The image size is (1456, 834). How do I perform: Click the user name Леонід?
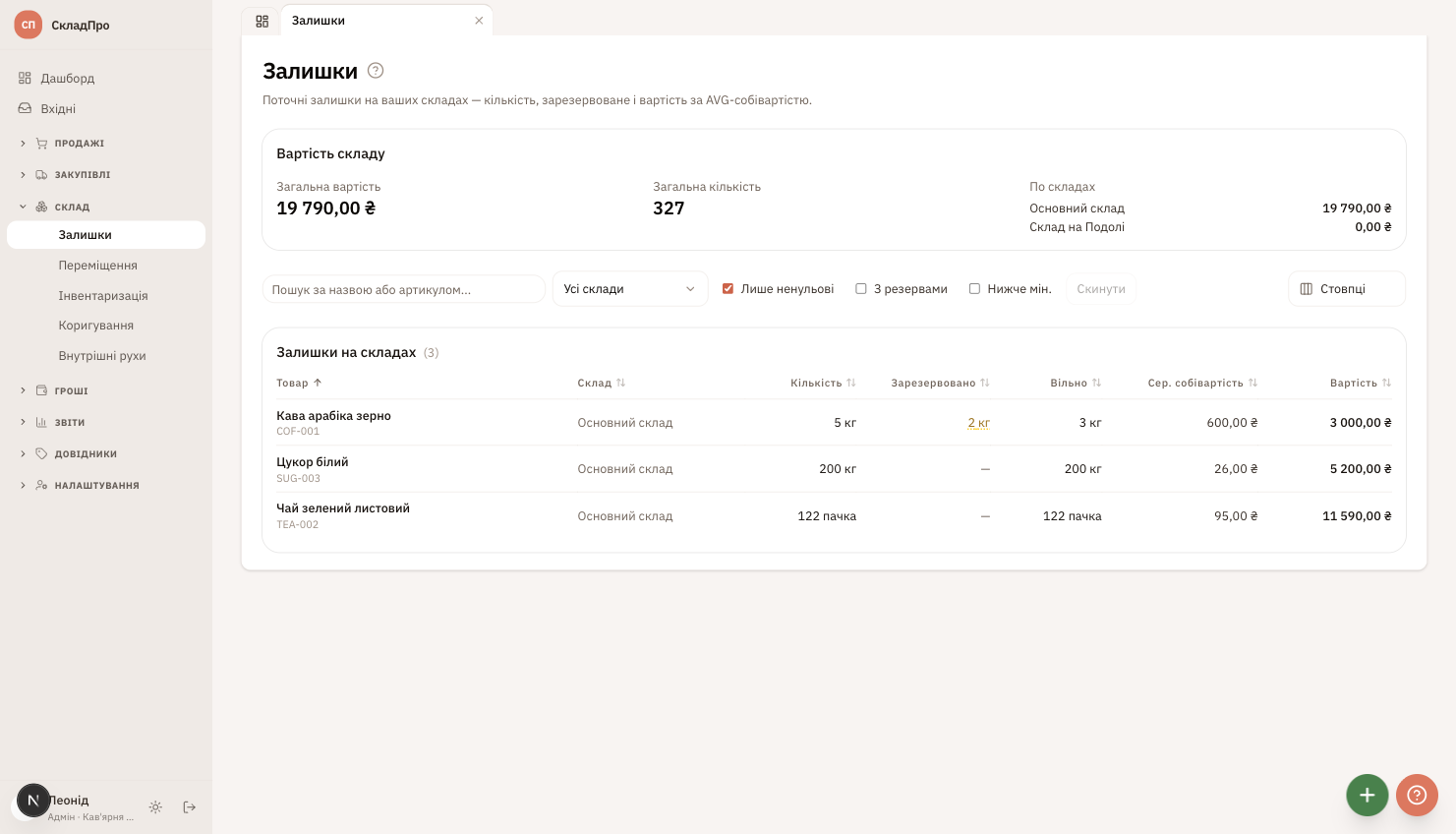click(69, 801)
